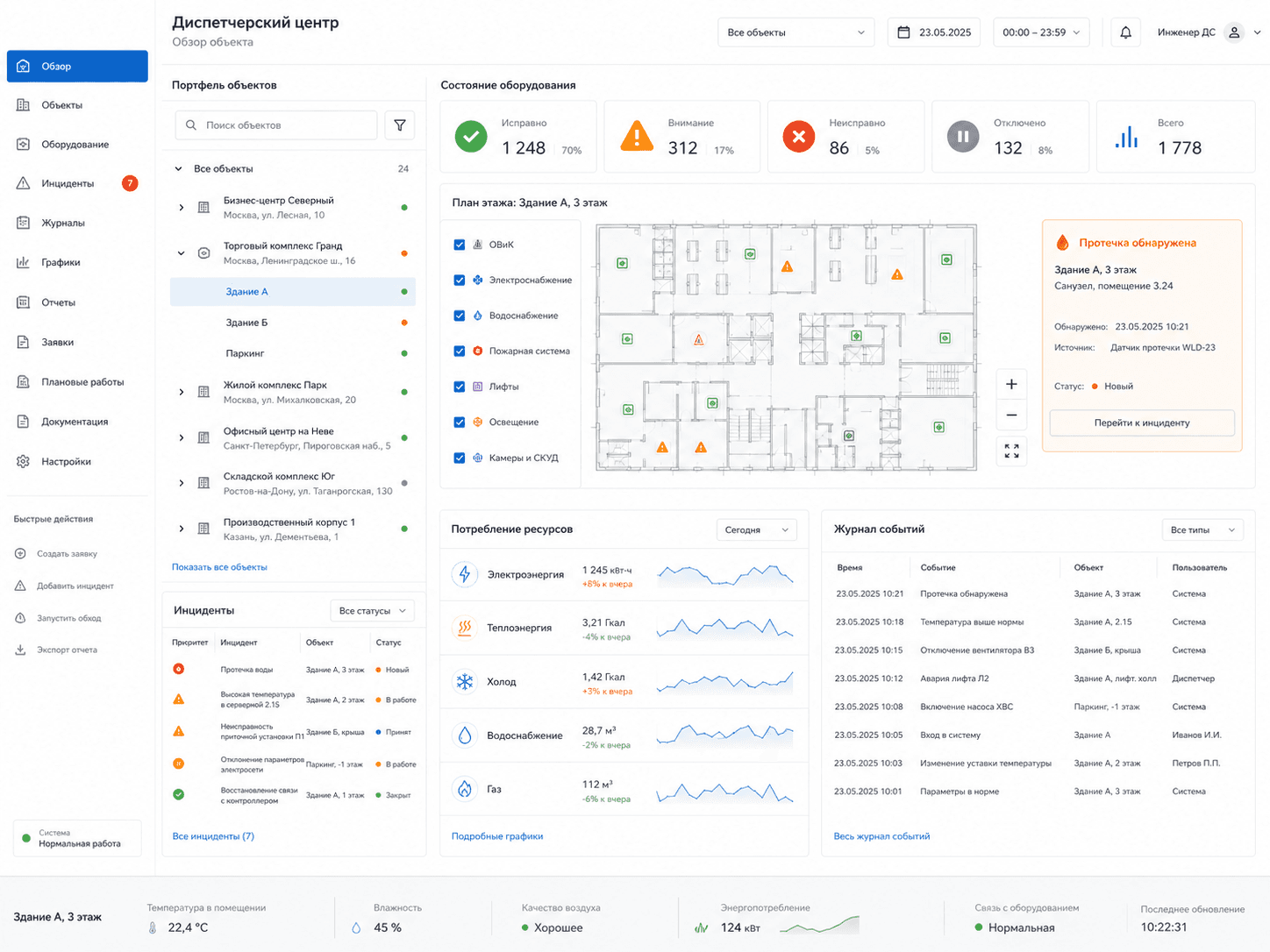Click the humidity droplet icon in status bar
Viewport: 1270px width, 952px height.
tap(356, 927)
